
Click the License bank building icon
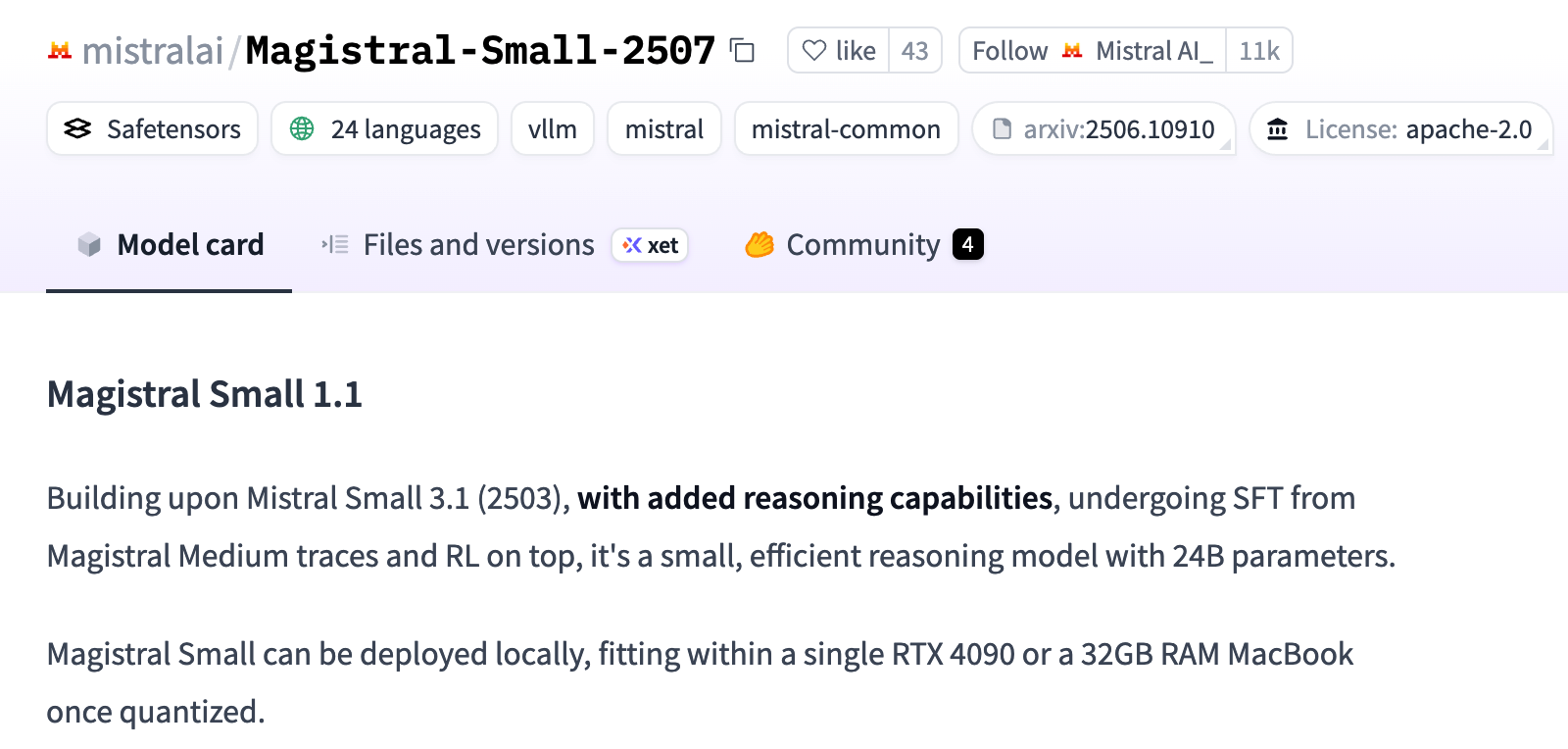[1278, 128]
